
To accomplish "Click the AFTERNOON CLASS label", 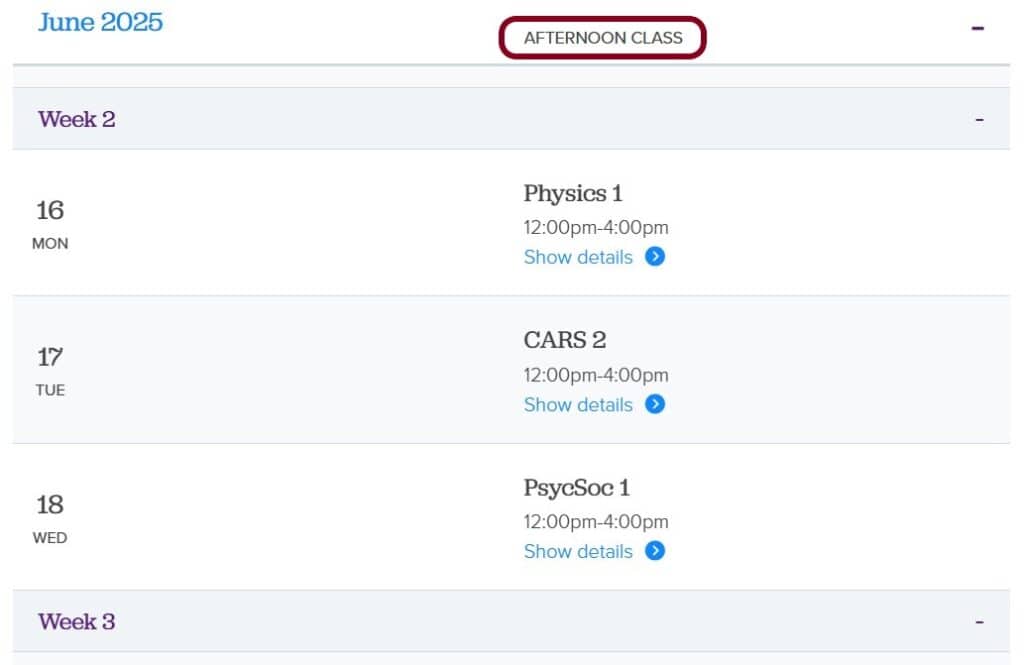I will pyautogui.click(x=601, y=37).
